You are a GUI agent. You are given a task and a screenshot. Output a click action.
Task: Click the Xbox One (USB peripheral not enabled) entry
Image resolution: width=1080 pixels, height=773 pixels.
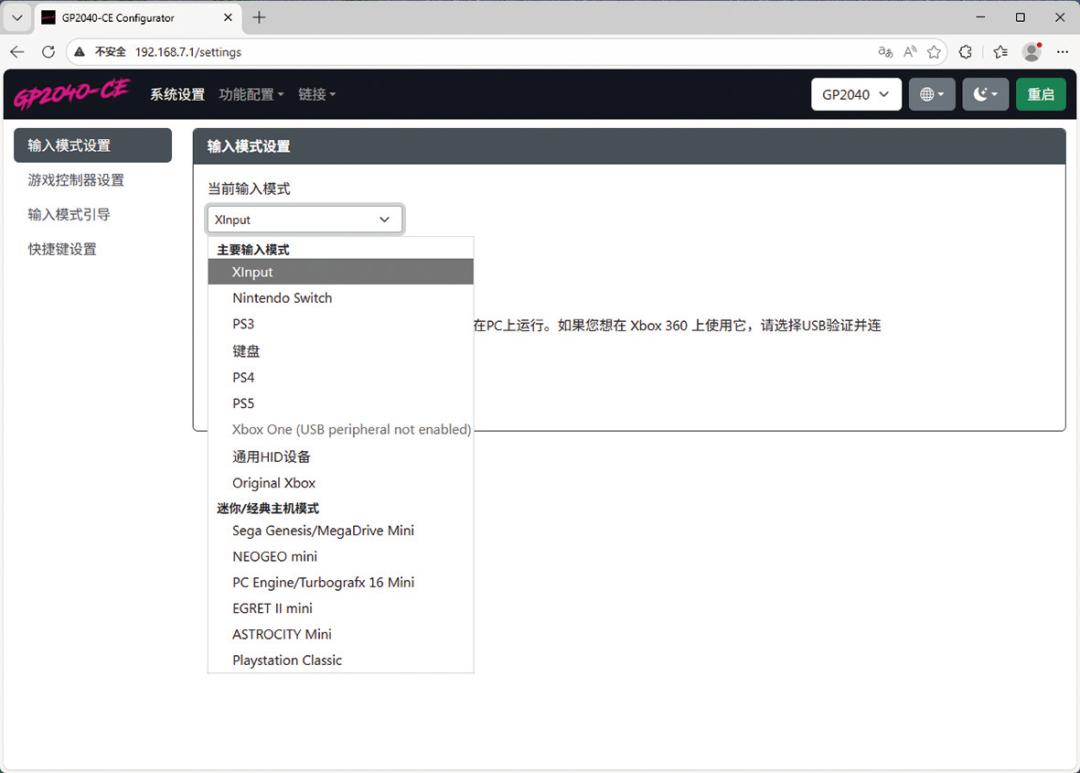coord(340,429)
